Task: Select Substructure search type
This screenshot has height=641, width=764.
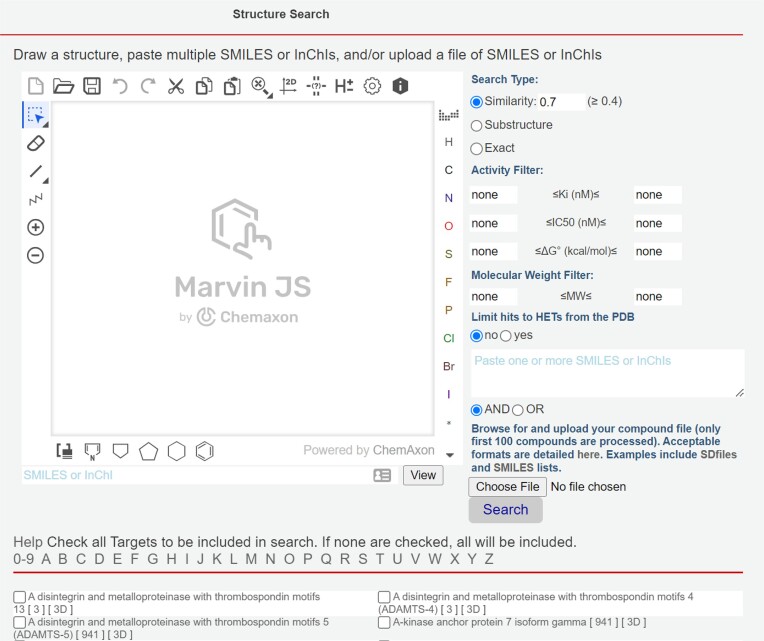Action: click(x=477, y=126)
